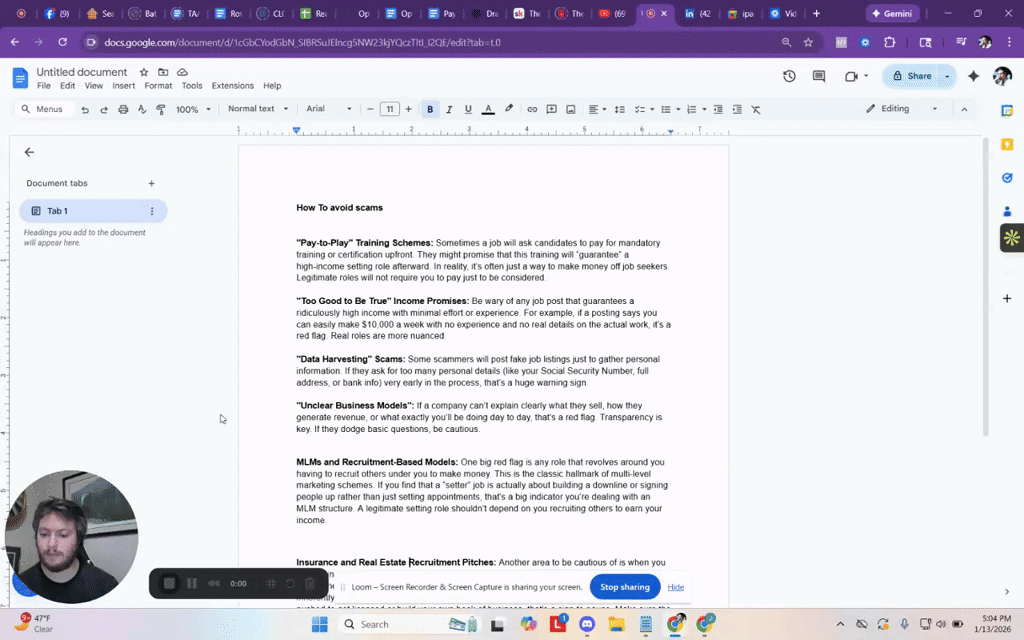Open numbered list options dropdown

point(704,110)
